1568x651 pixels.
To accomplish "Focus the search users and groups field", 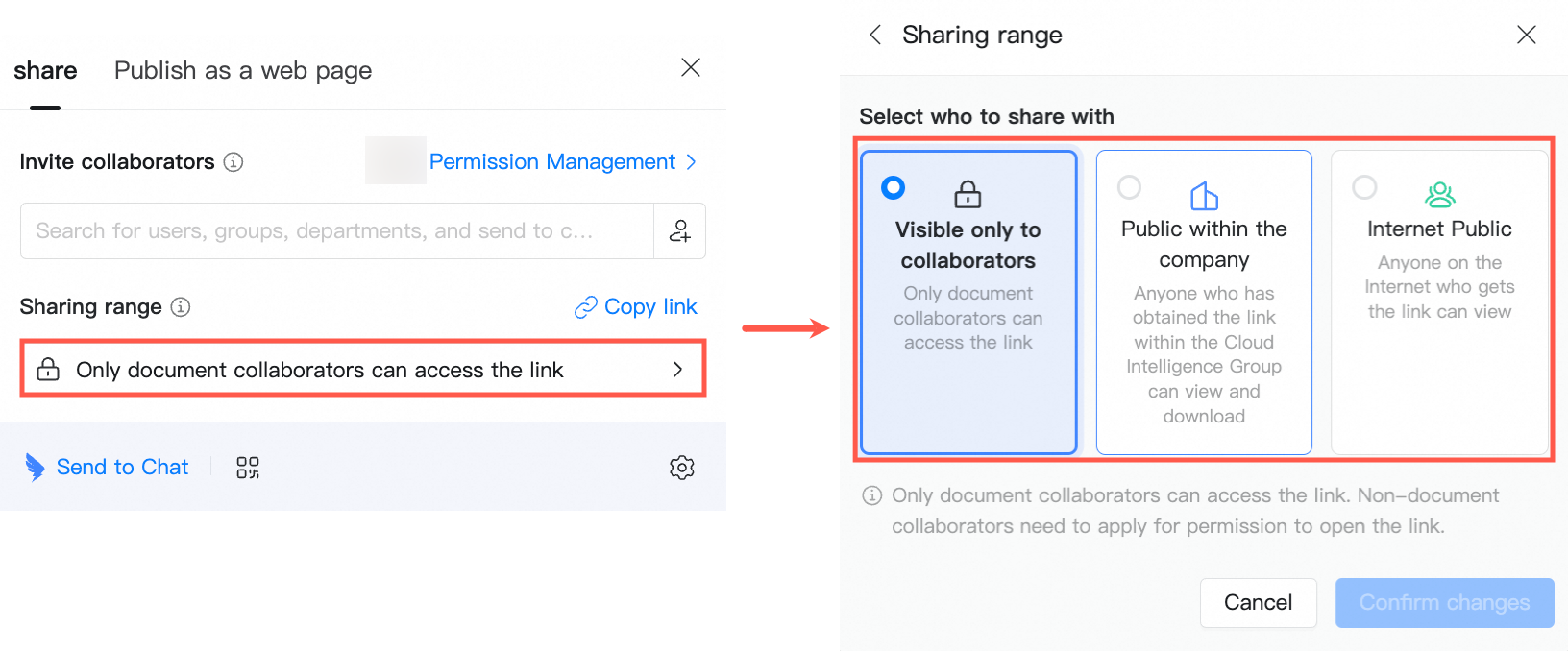I will coord(336,230).
